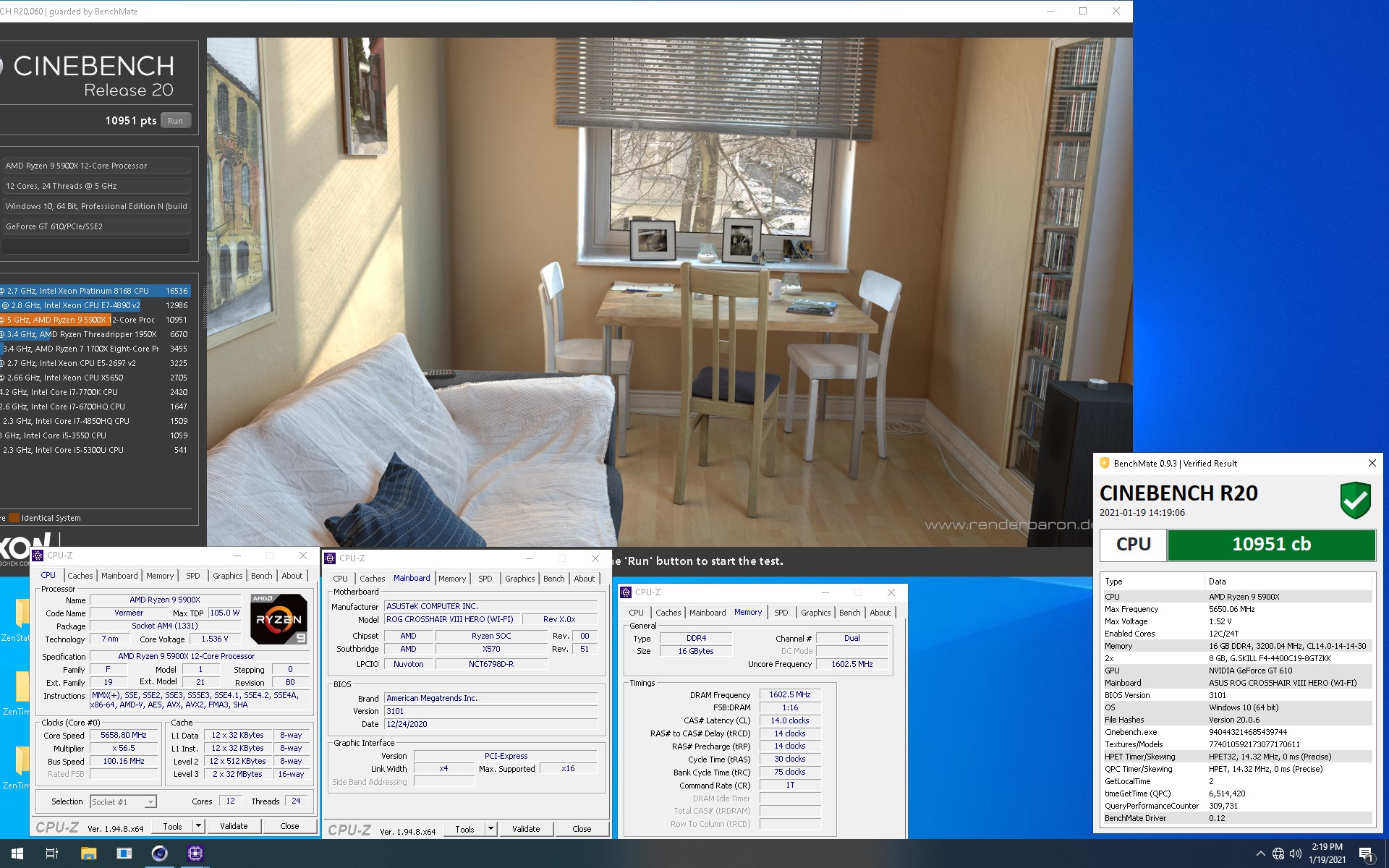Click the network icon in system tray
This screenshot has height=868, width=1389.
1278,854
